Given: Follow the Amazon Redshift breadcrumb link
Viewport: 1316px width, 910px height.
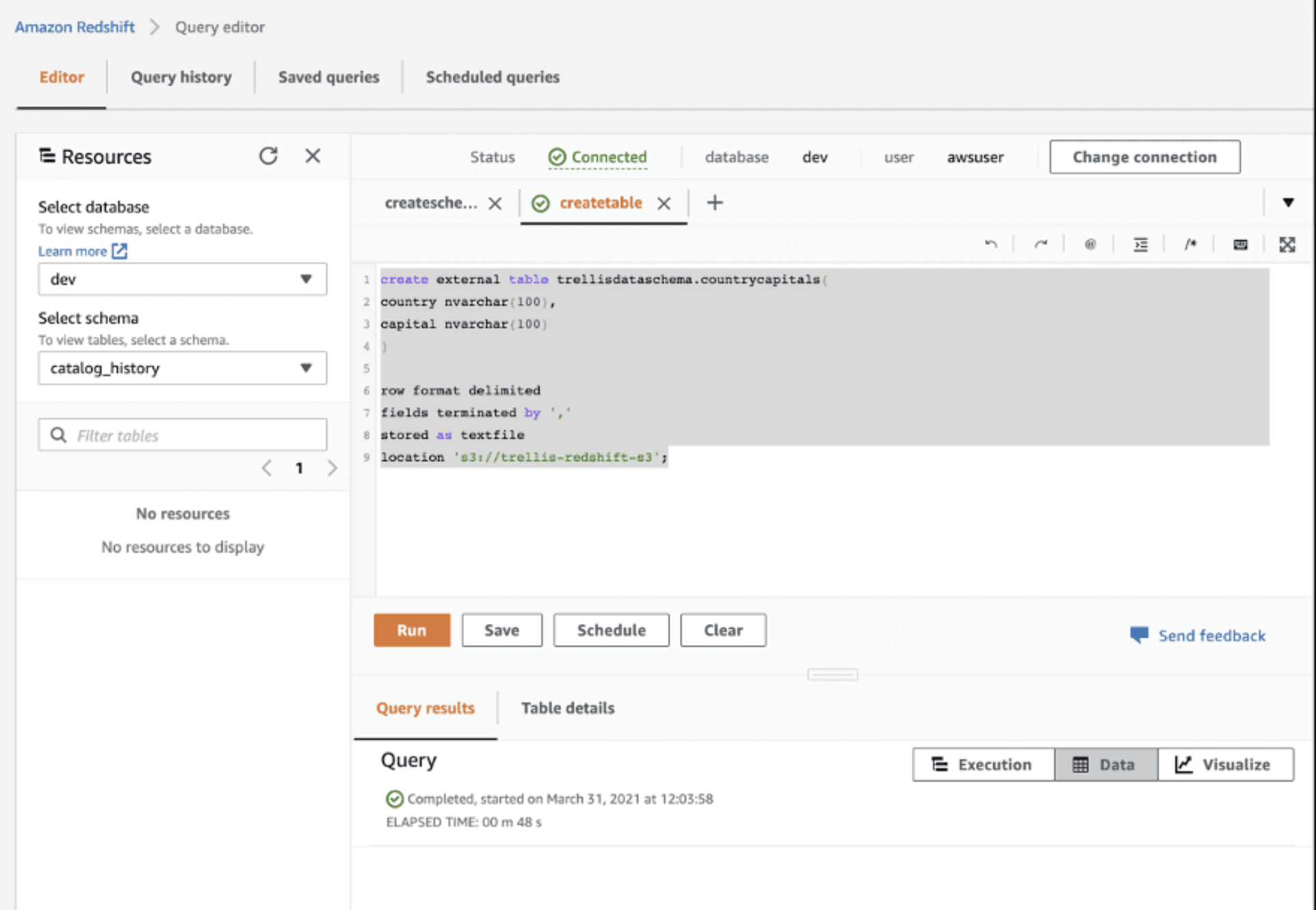Looking at the screenshot, I should point(75,27).
